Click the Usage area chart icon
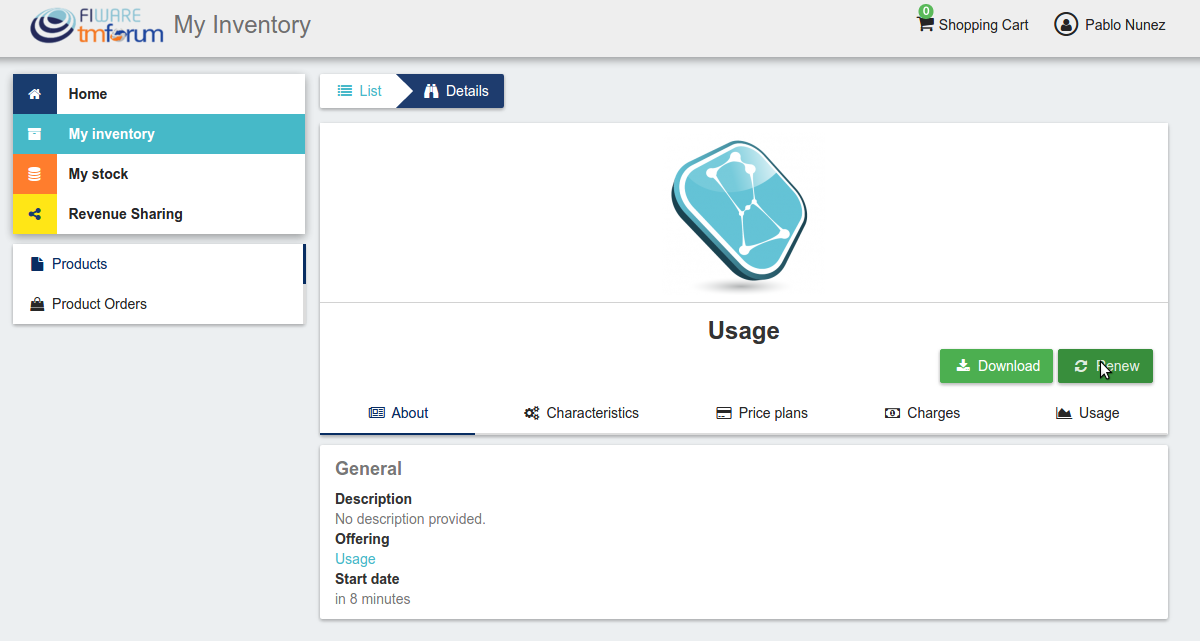Screen dimensions: 1200x641 pyautogui.click(x=1064, y=413)
